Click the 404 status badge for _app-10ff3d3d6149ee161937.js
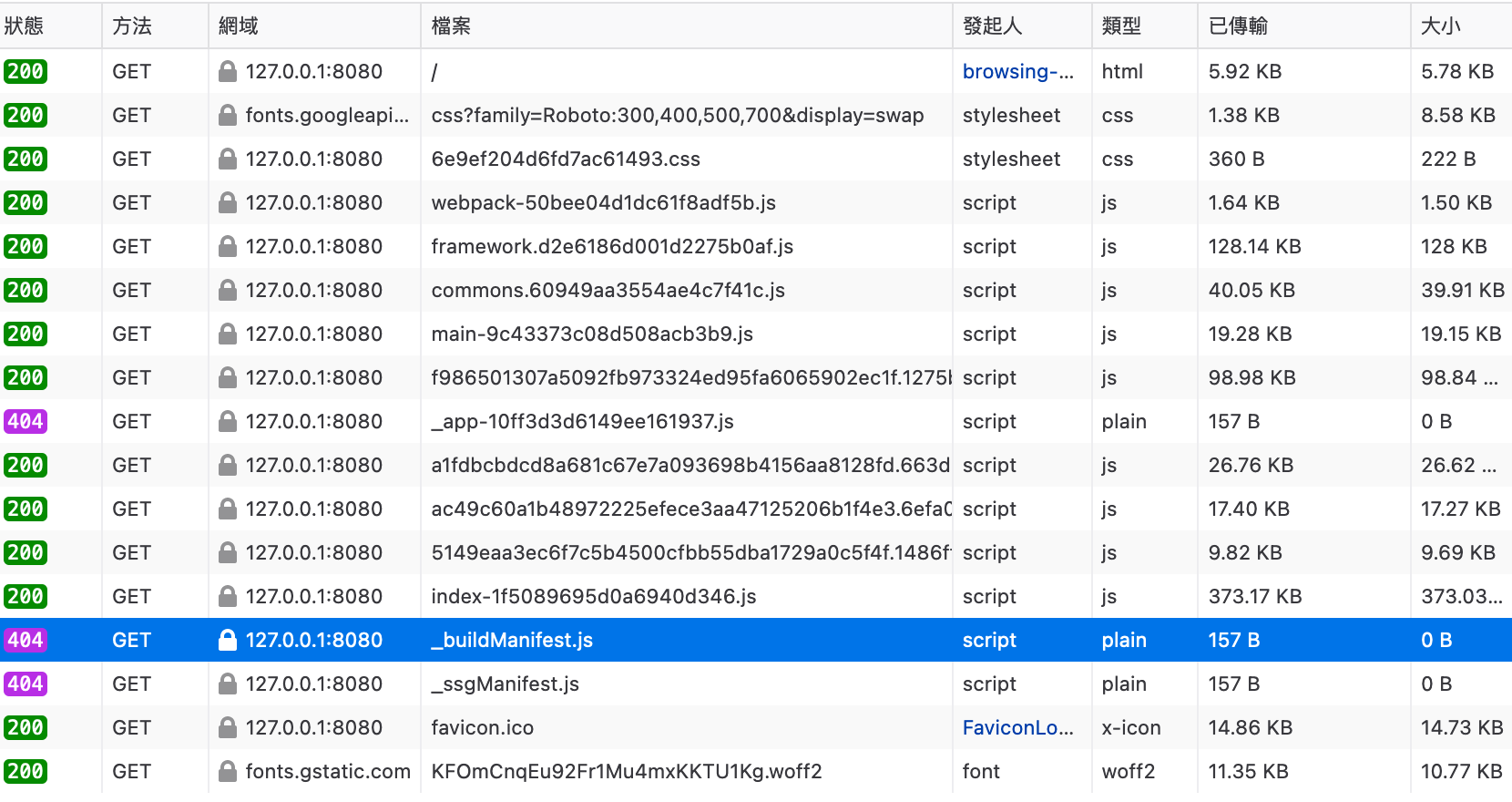The image size is (1512, 802). (x=26, y=421)
